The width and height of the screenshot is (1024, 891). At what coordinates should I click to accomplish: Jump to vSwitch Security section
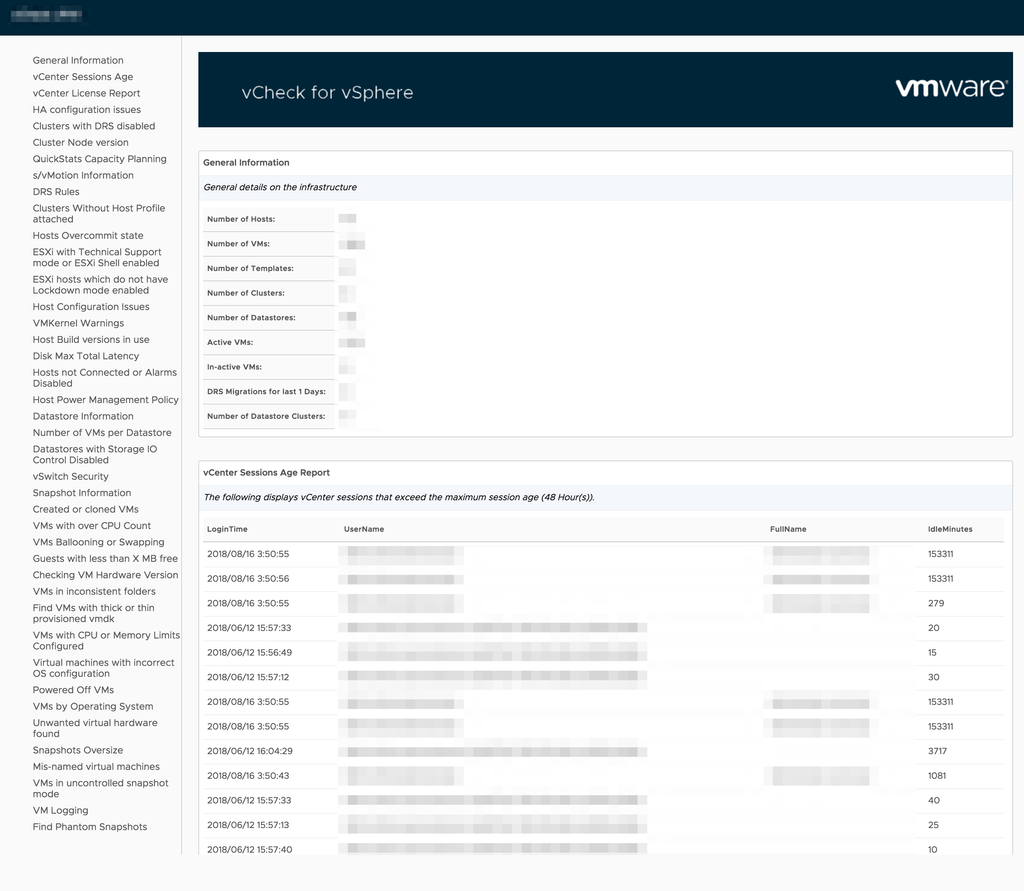pyautogui.click(x=71, y=476)
